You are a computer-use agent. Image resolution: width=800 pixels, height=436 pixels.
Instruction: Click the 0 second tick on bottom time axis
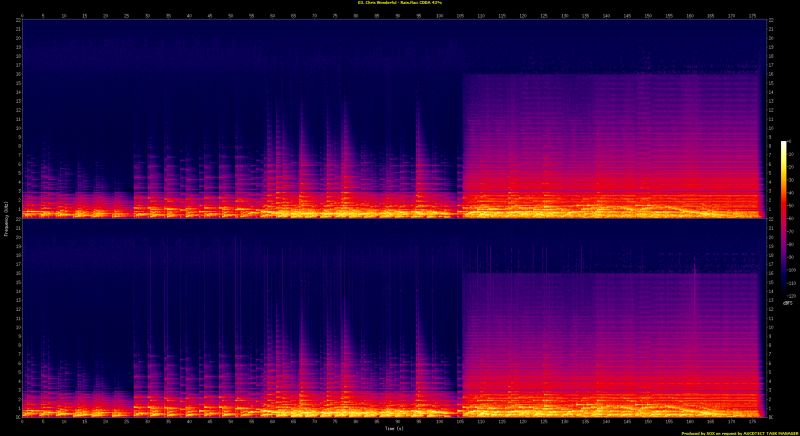coord(23,421)
